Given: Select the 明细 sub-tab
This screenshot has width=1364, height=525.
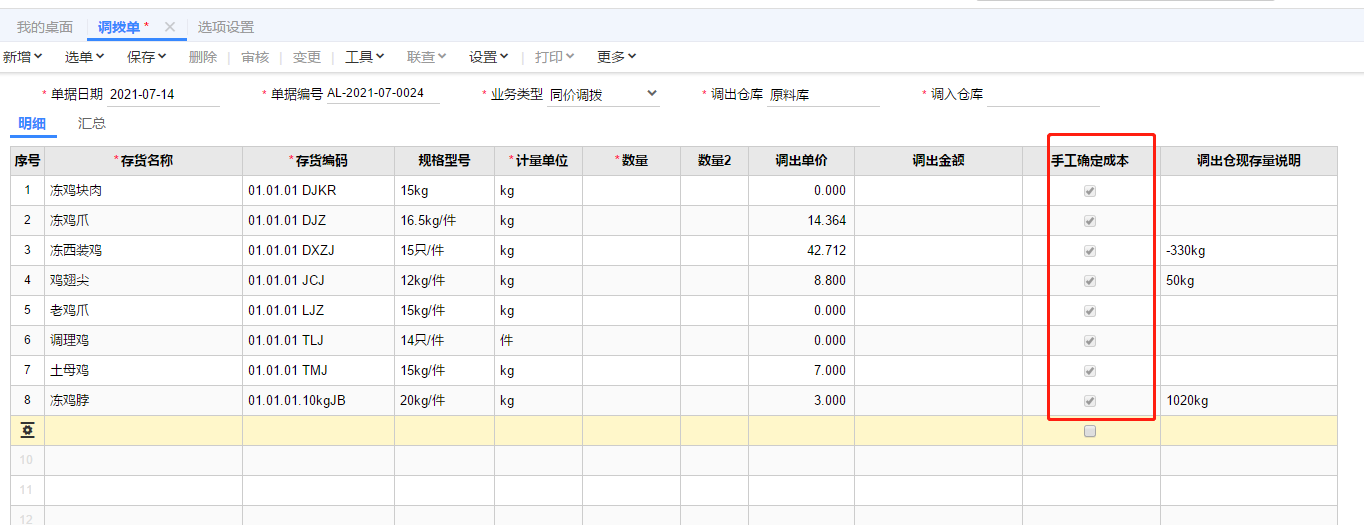Looking at the screenshot, I should 32,124.
